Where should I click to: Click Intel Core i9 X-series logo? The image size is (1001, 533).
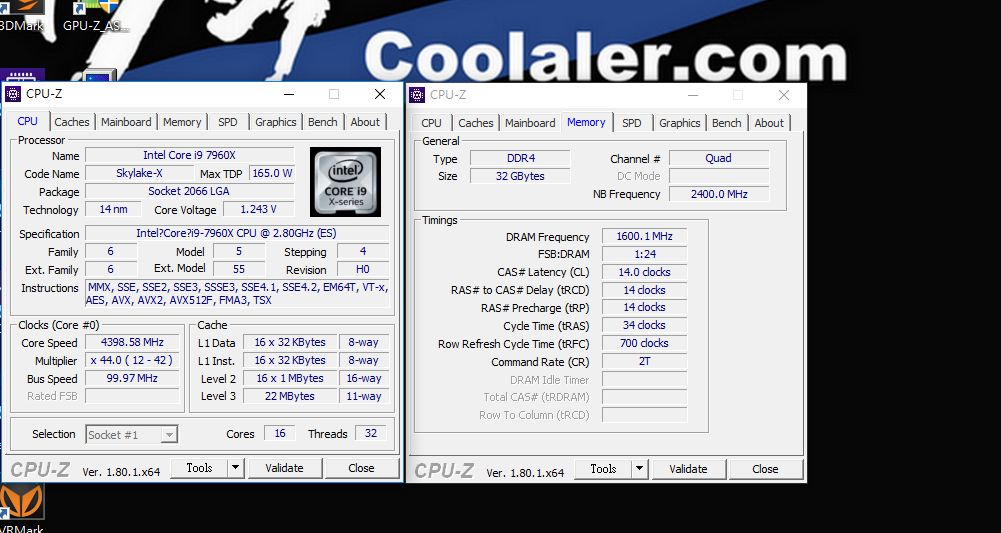(345, 182)
